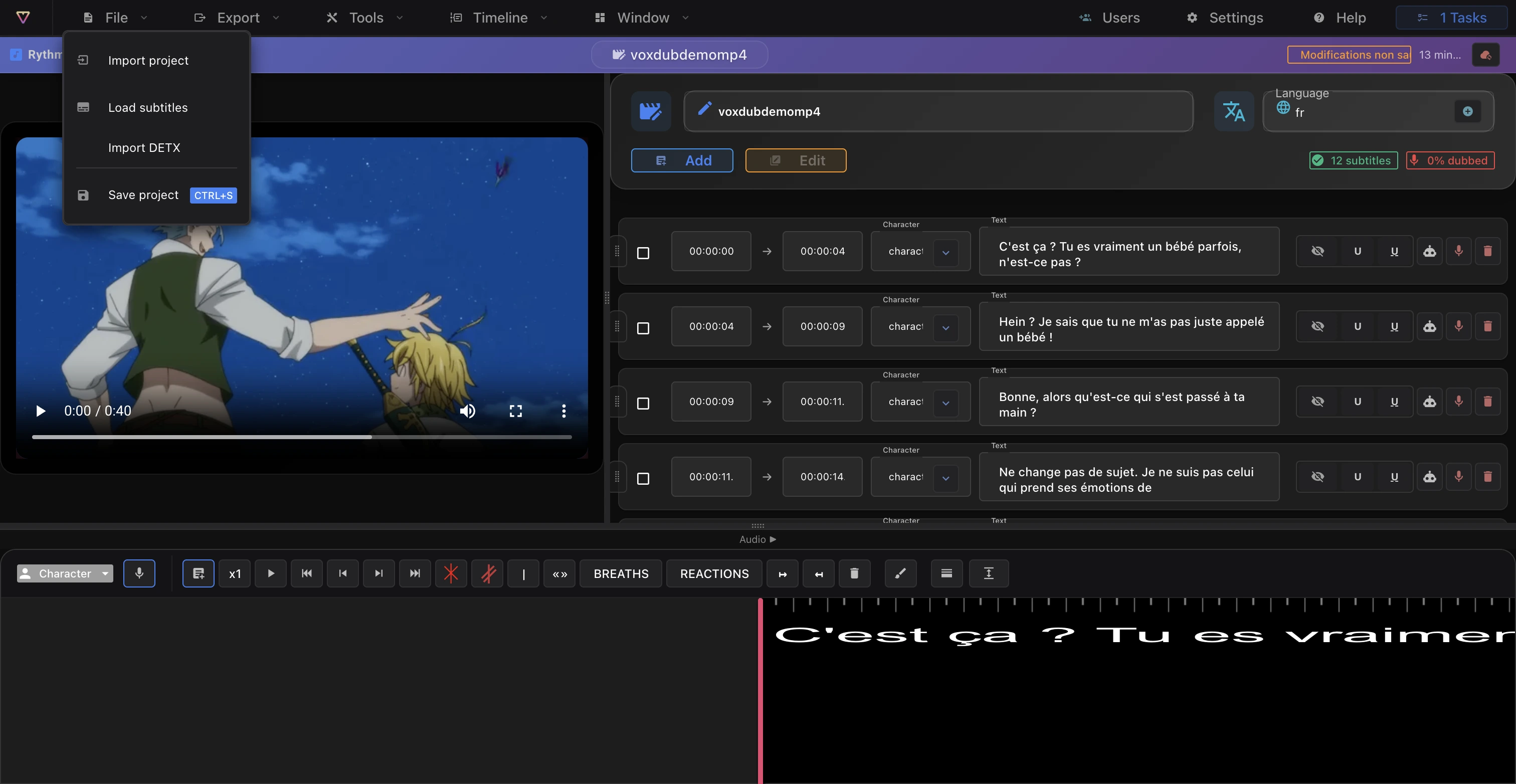Click the orange Edit button
Viewport: 1516px width, 784px height.
pyautogui.click(x=796, y=161)
